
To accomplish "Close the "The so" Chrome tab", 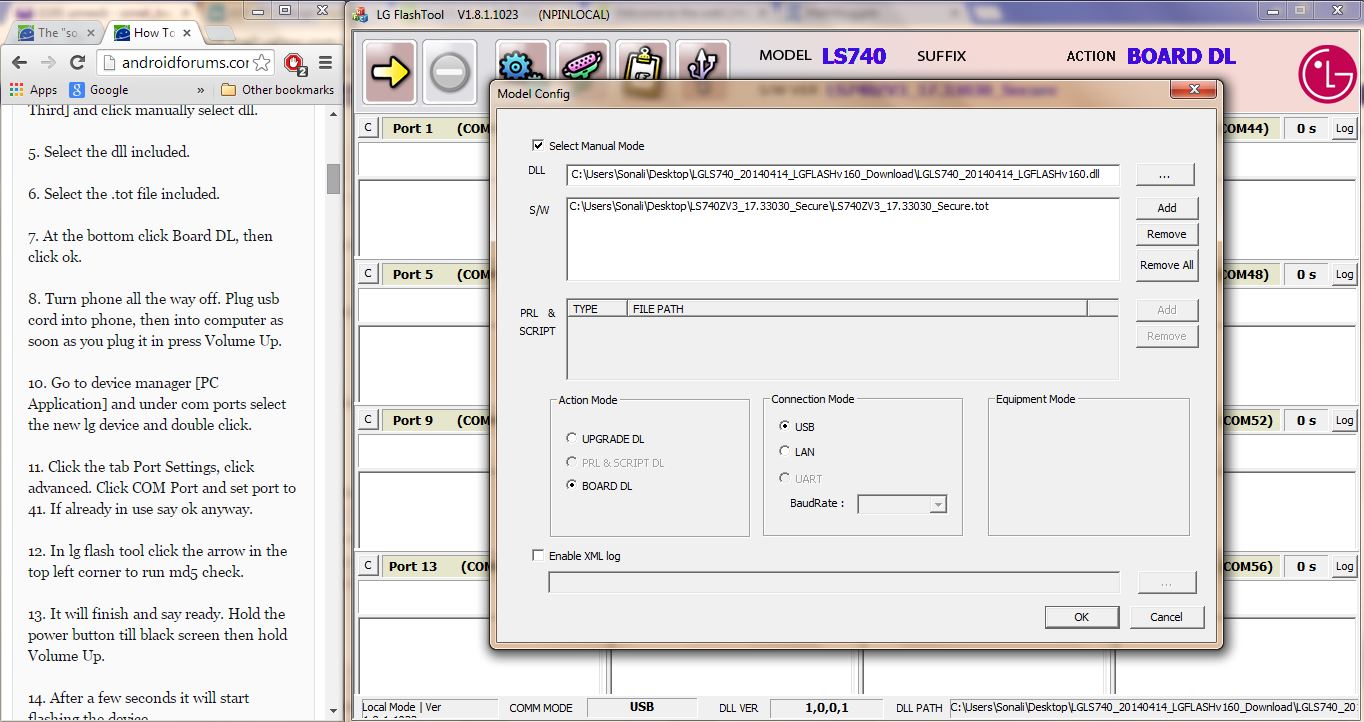I will [x=90, y=33].
